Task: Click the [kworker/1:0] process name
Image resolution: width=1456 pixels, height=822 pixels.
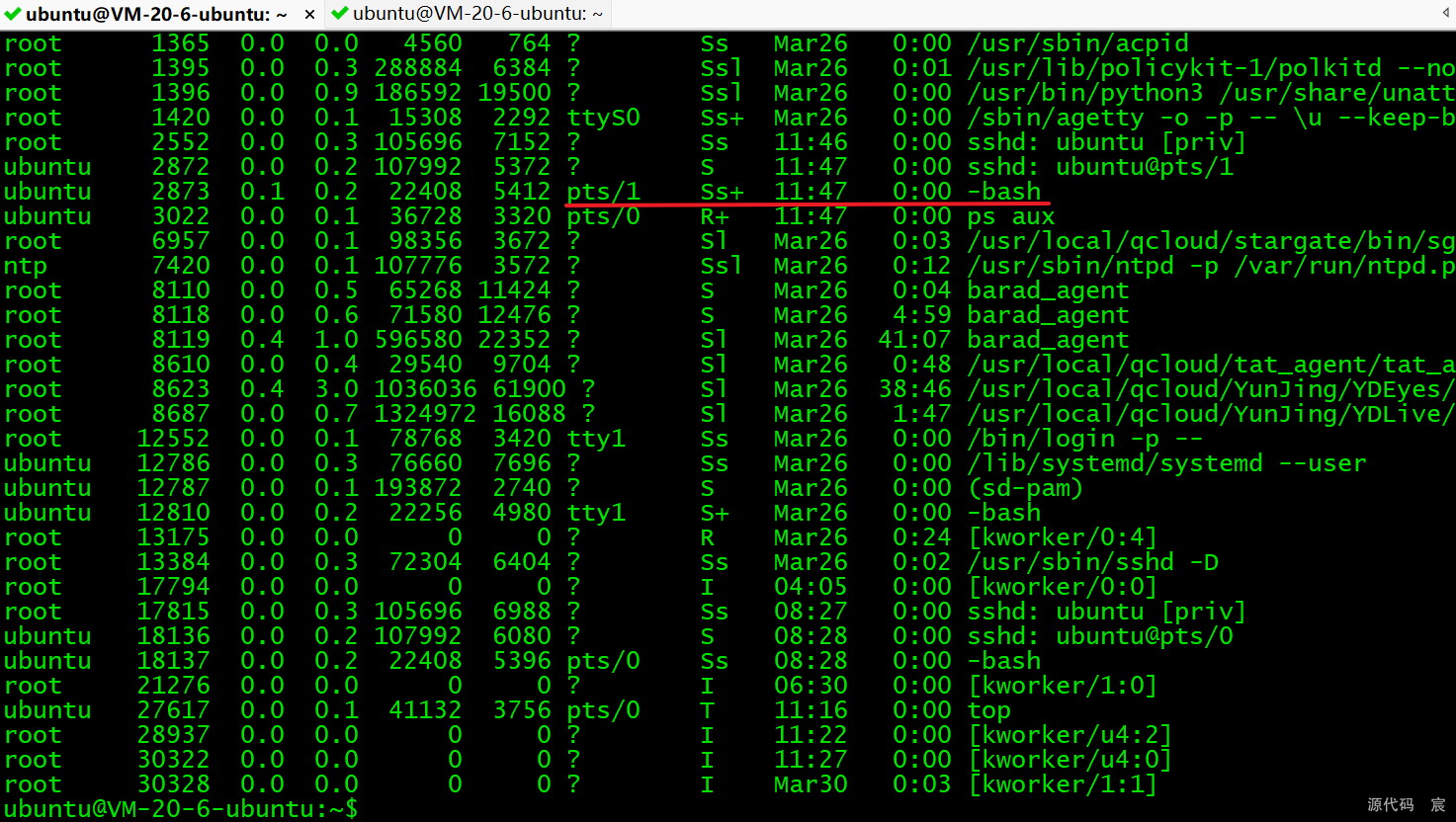Action: (1063, 686)
